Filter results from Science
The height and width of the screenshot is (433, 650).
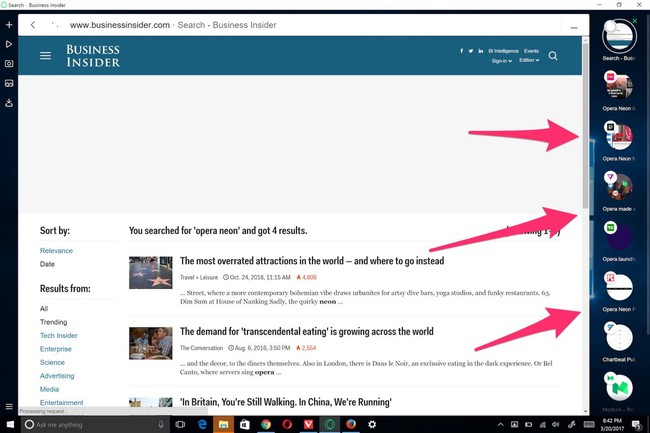52,362
